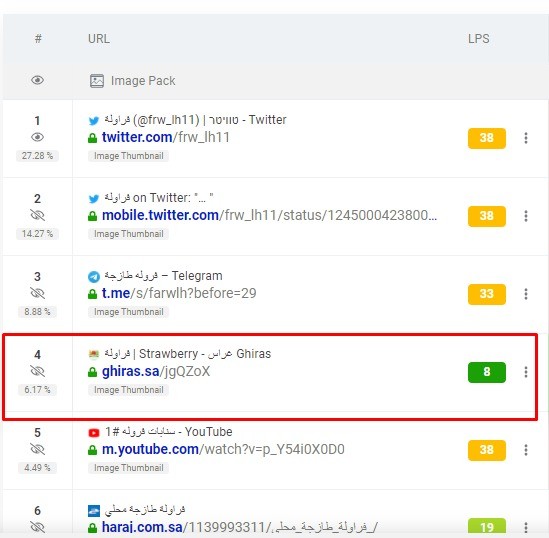The width and height of the screenshot is (549, 538).
Task: Click the Twitter bird icon in result 1
Action: (x=94, y=121)
